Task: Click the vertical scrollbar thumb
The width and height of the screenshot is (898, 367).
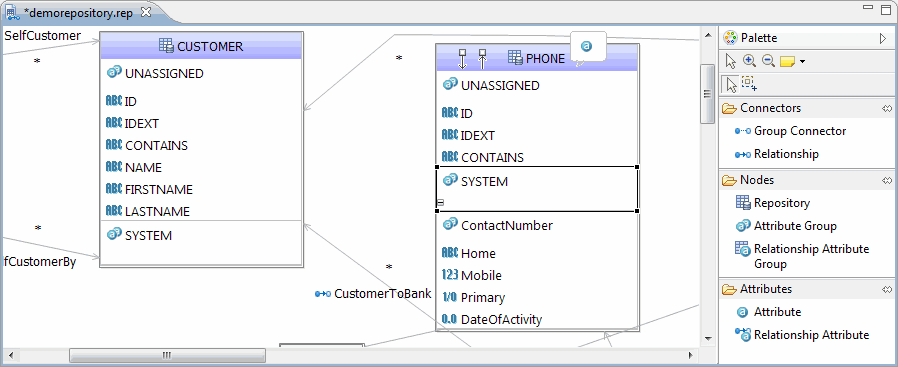Action: tap(708, 93)
